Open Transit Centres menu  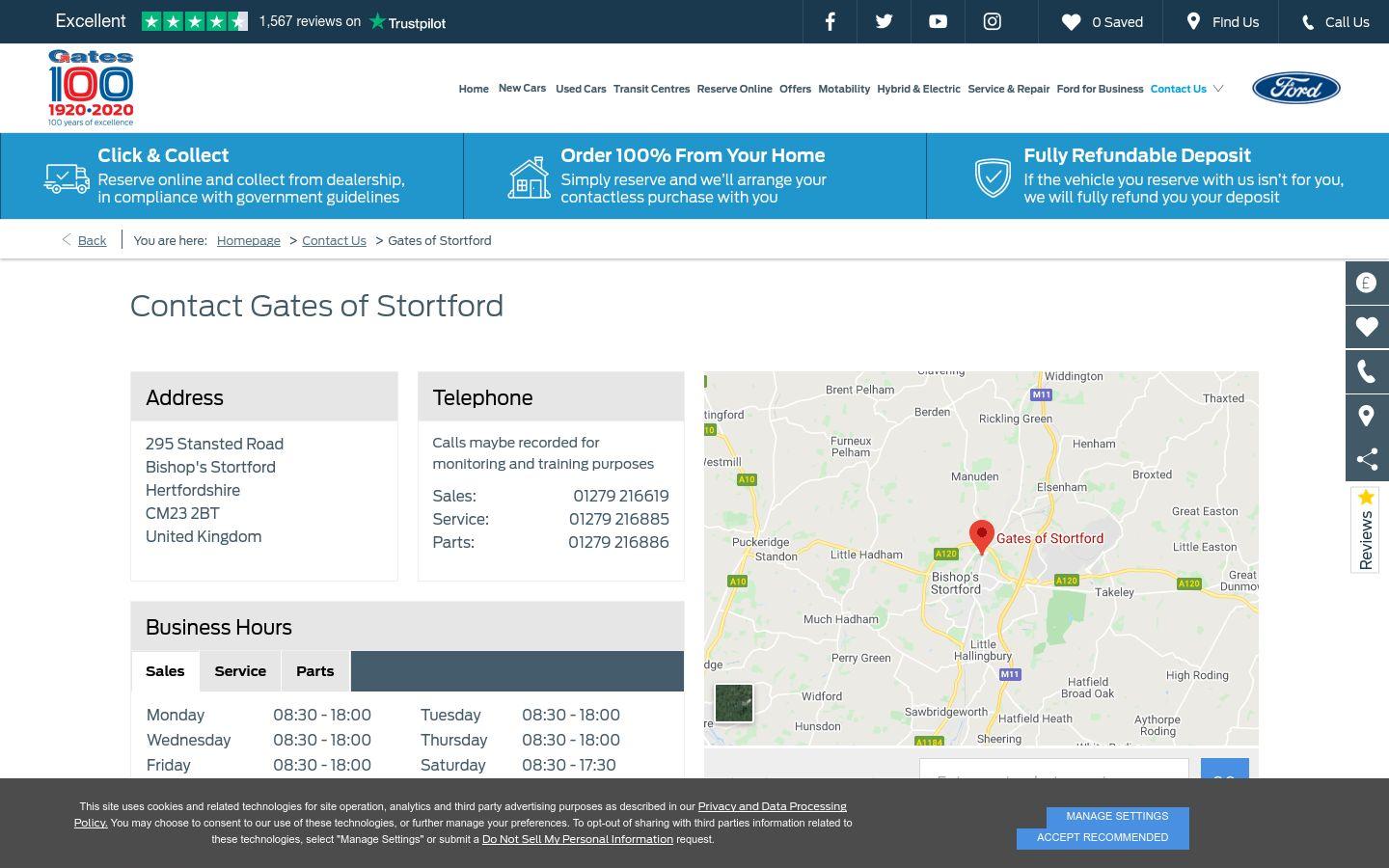(x=651, y=89)
